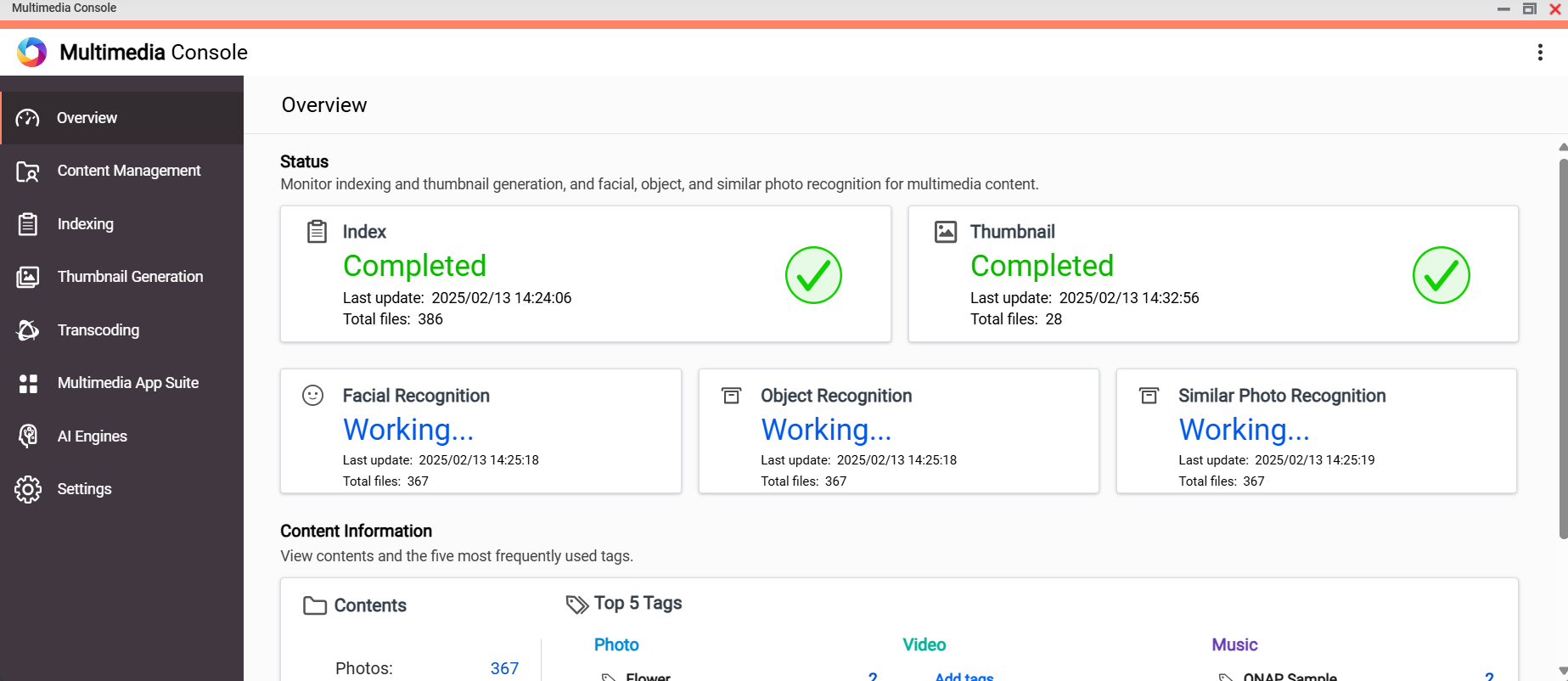The height and width of the screenshot is (681, 1568).
Task: Open the three-dot more options menu
Action: [1539, 53]
